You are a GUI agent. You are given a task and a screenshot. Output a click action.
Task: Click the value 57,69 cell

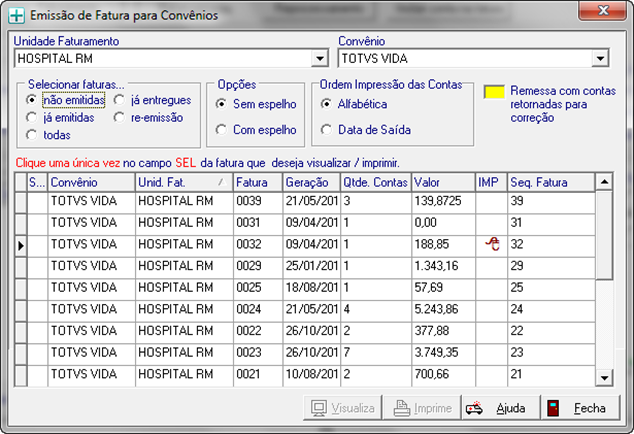point(443,289)
